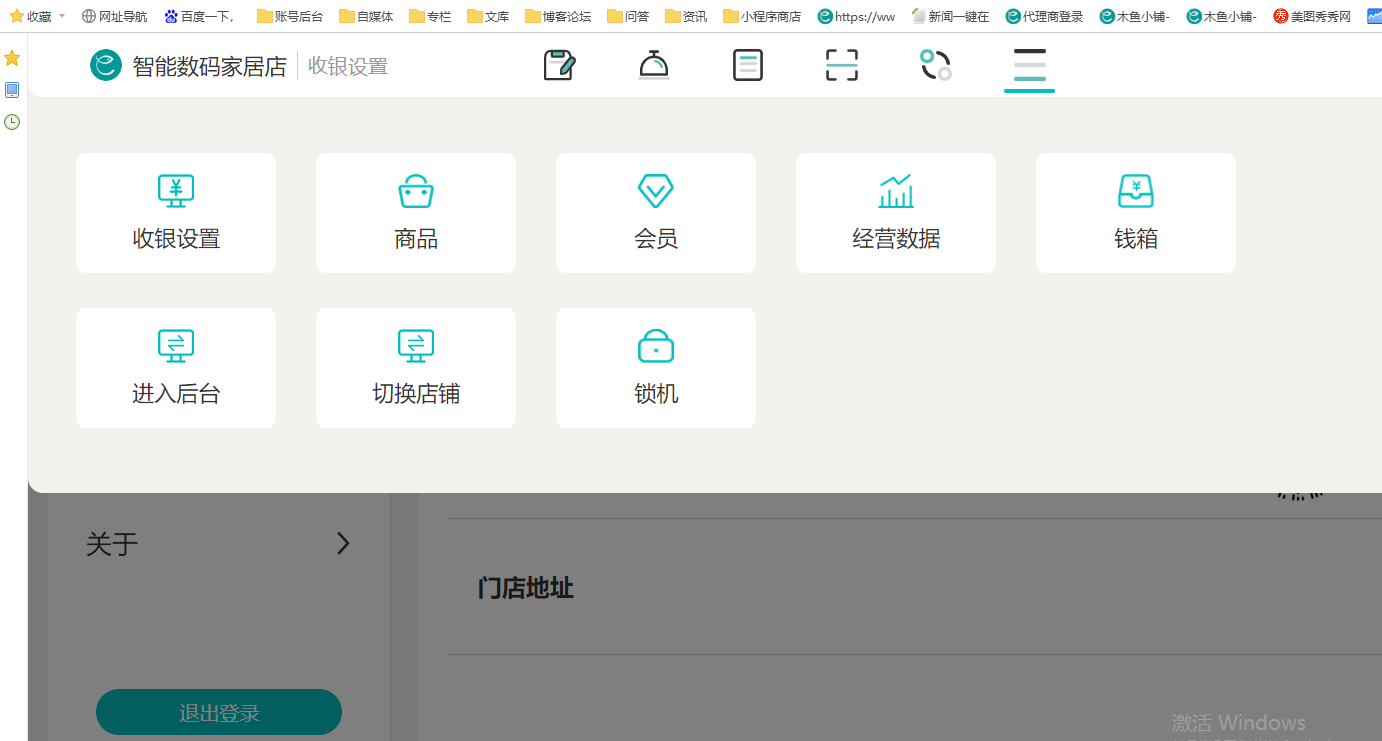Open the 小程序商店 bookmark folder
Viewport: 1382px width, 741px height.
tap(762, 16)
